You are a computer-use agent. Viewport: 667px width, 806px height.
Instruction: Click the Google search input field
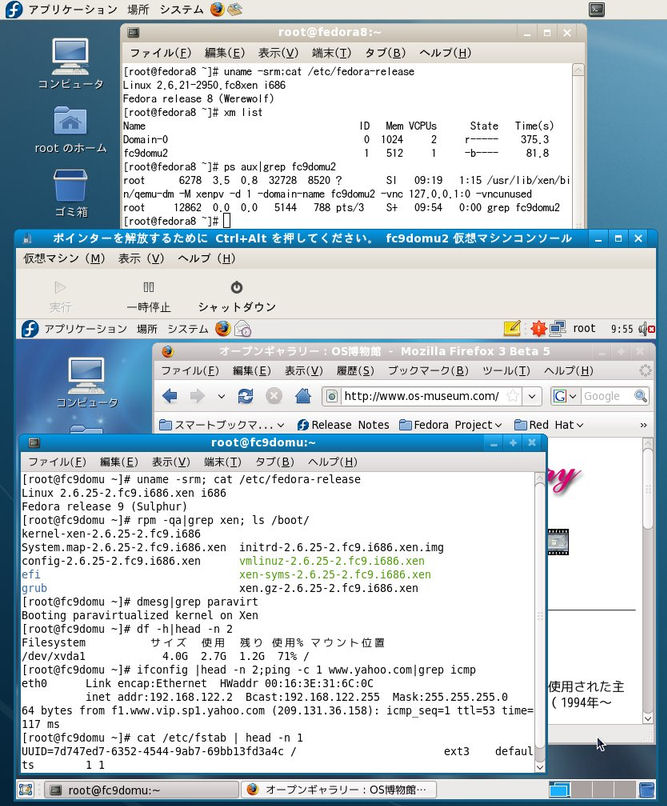click(607, 396)
